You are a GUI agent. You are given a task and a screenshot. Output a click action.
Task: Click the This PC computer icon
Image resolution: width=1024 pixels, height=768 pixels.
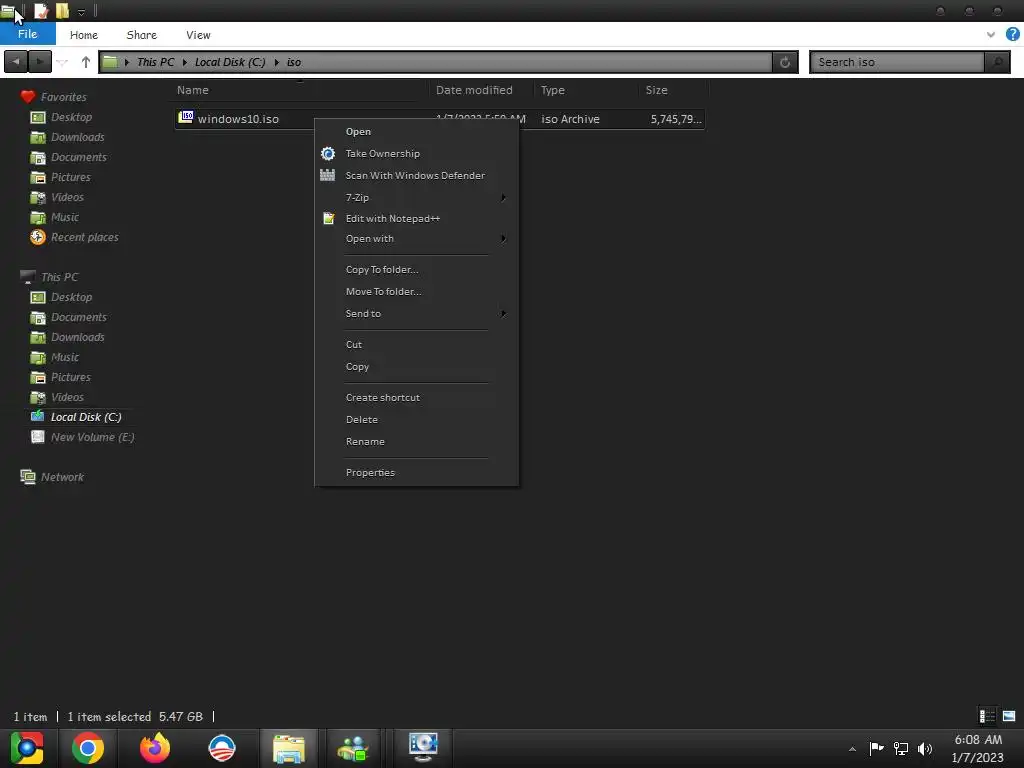tap(27, 277)
